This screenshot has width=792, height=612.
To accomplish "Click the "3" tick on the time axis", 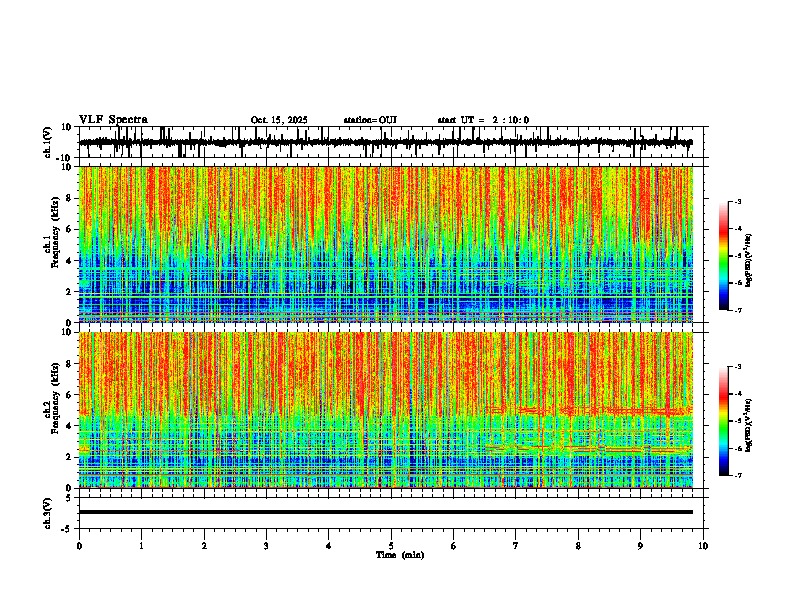I will click(266, 546).
